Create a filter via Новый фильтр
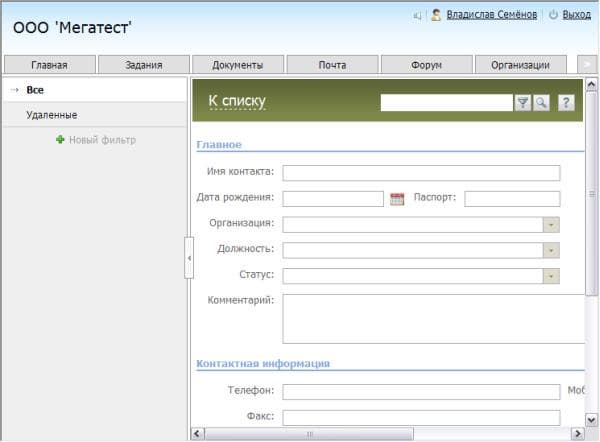Viewport: 600px width, 442px height. 102,140
